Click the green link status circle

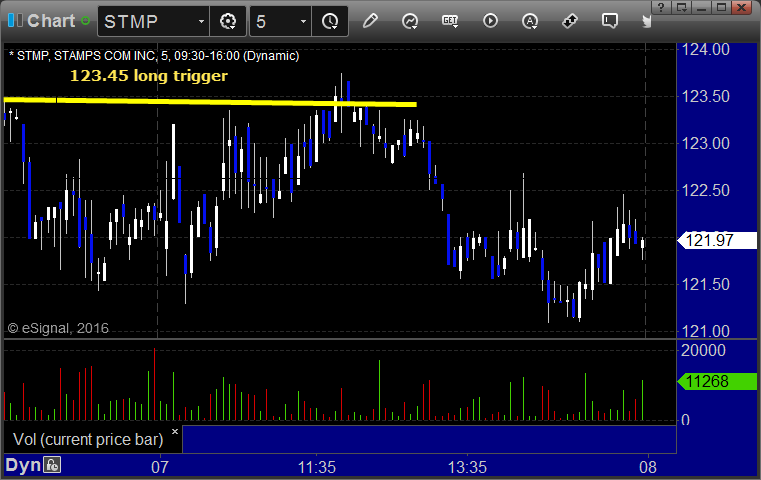(x=85, y=21)
